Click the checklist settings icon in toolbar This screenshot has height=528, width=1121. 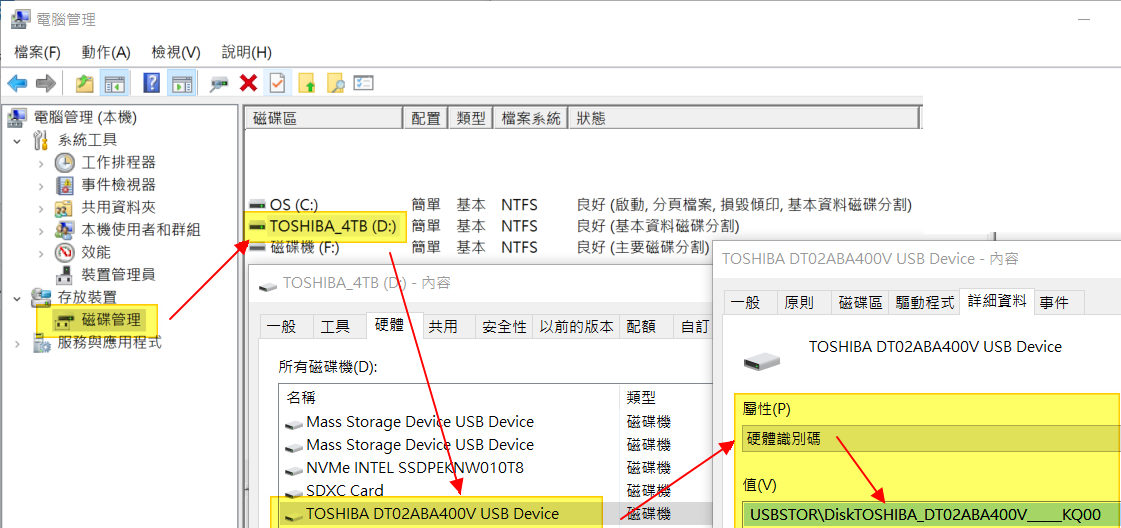(365, 83)
